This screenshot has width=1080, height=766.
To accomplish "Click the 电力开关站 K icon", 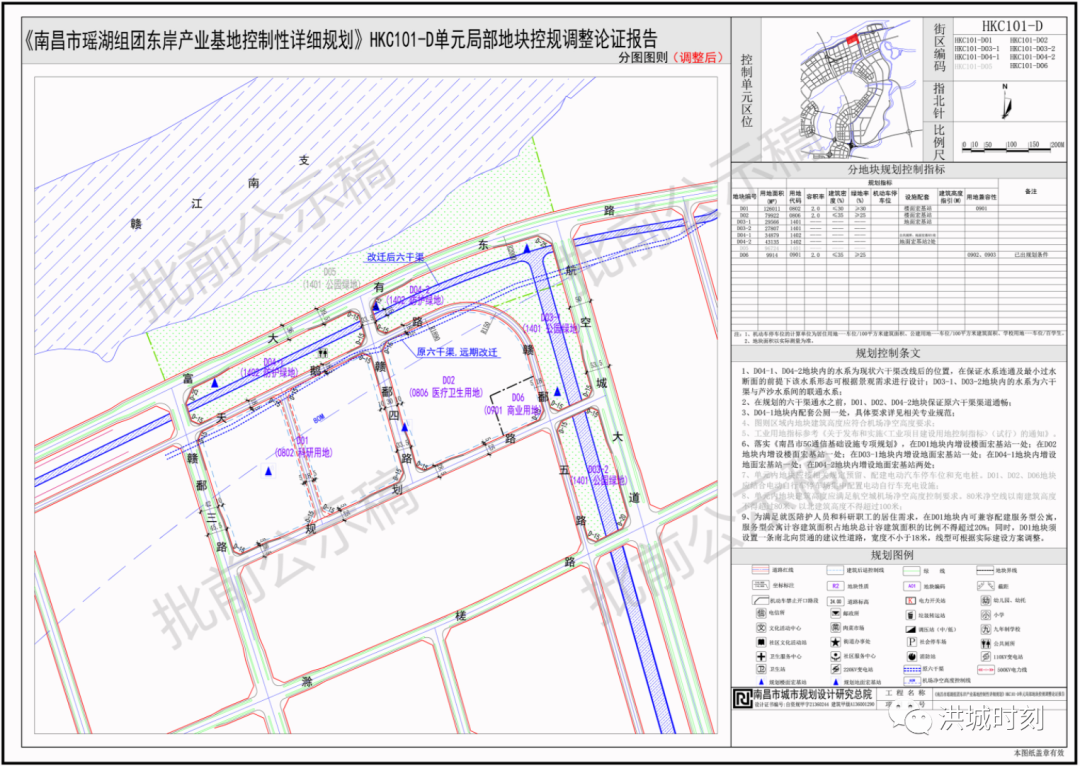I will (x=909, y=601).
